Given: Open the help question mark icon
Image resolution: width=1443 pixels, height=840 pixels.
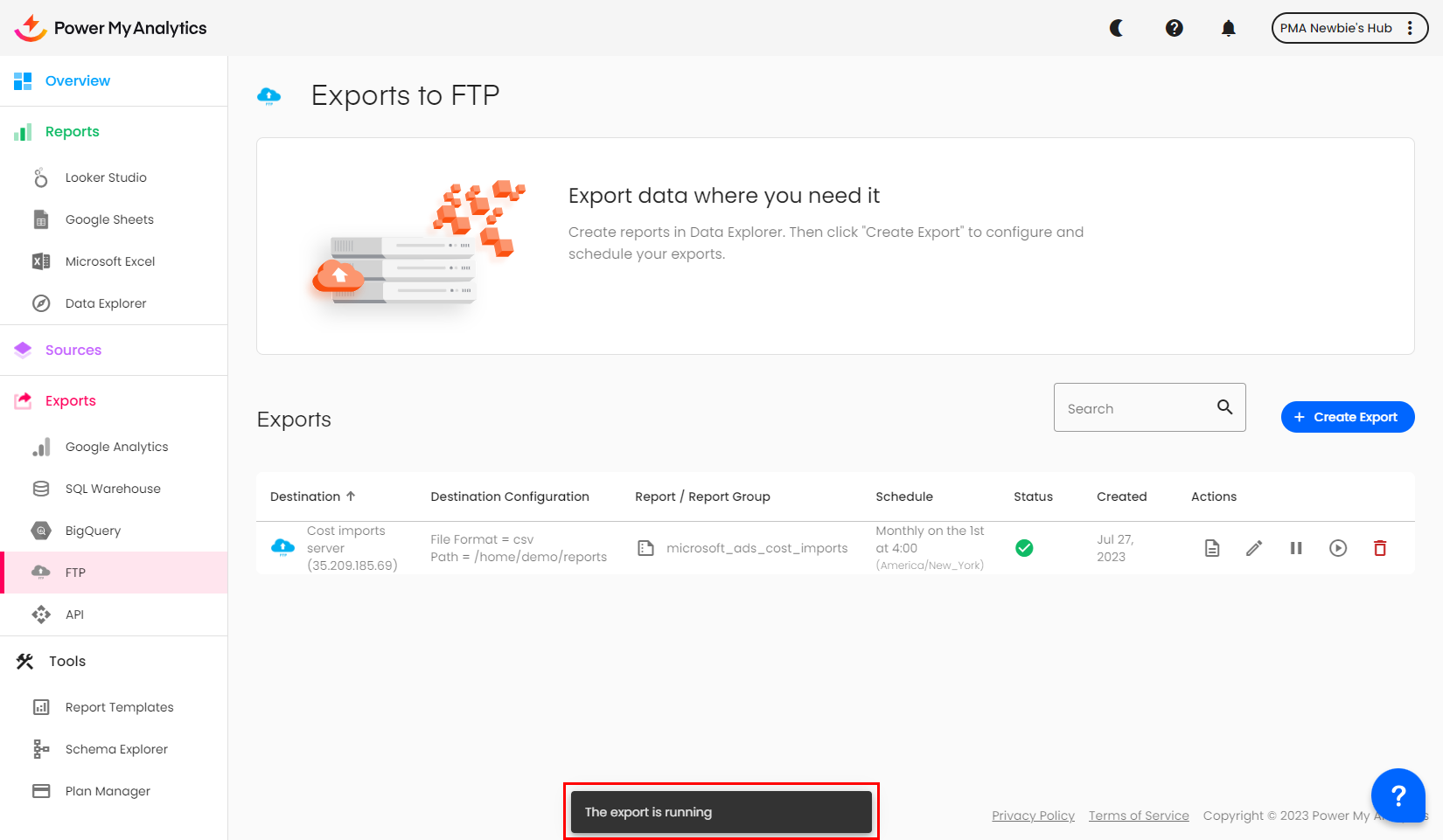Looking at the screenshot, I should pos(1174,28).
